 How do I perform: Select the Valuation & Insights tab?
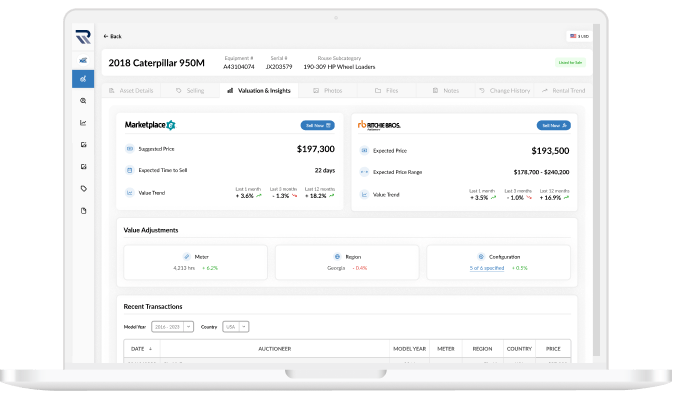259,91
